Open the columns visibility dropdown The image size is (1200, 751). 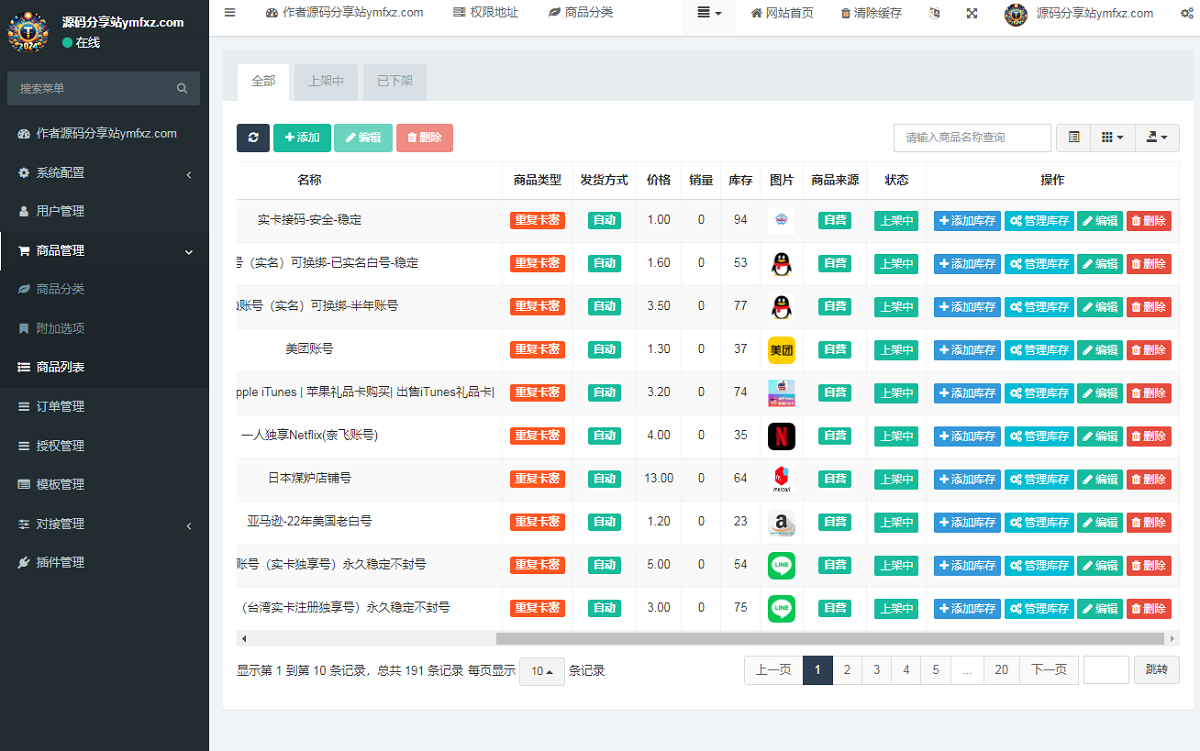click(x=1112, y=138)
